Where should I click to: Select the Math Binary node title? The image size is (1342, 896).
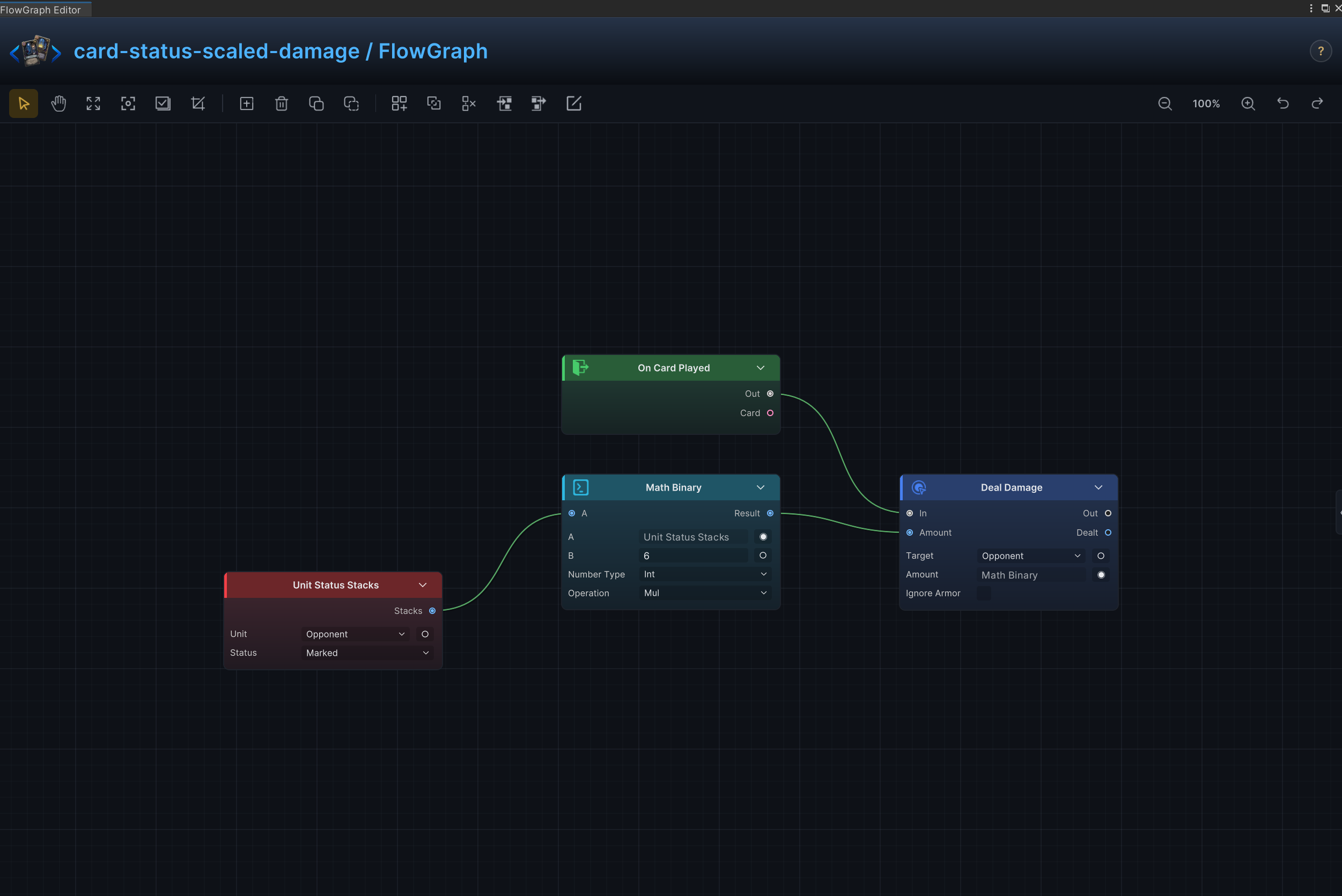tap(673, 487)
